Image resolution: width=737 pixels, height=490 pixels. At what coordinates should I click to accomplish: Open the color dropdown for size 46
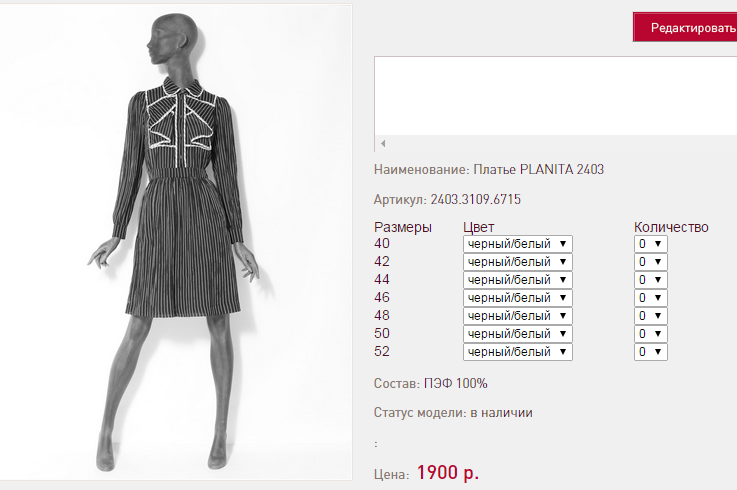click(x=517, y=298)
